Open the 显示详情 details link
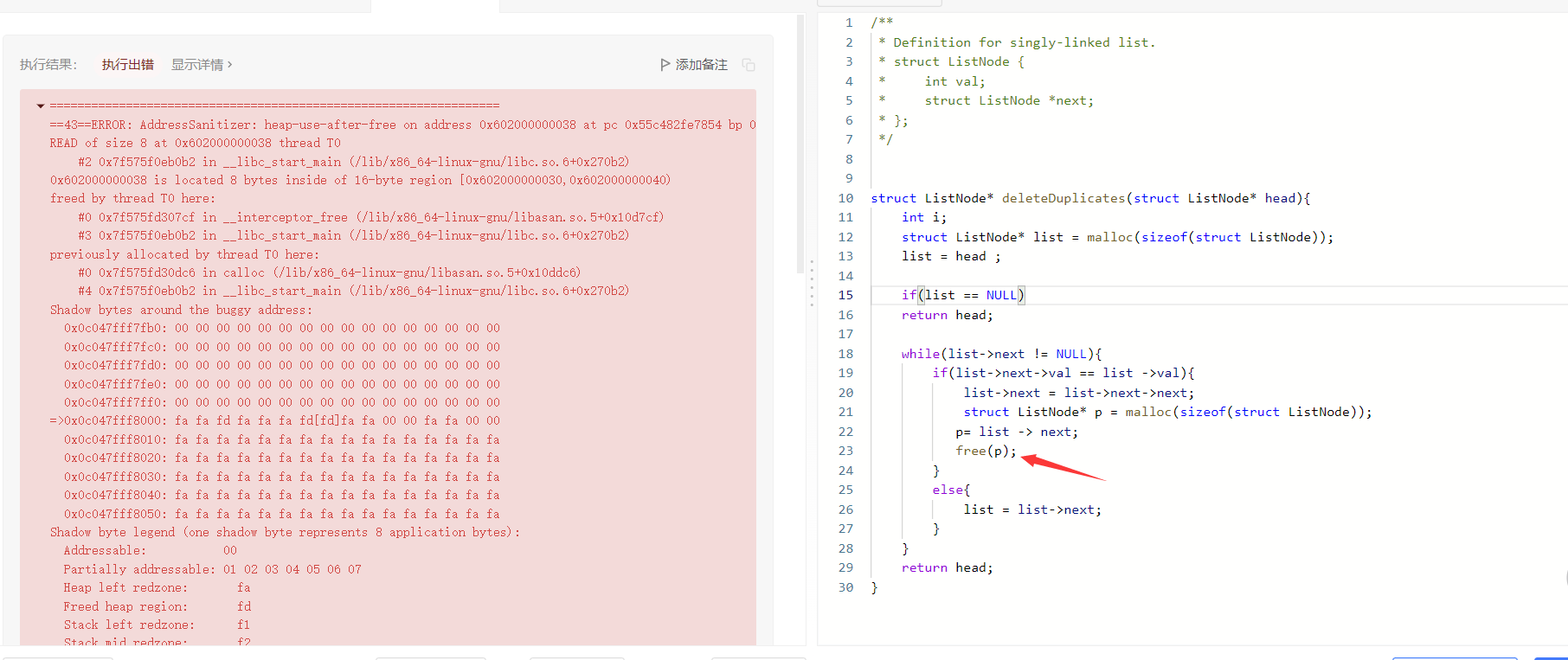 point(202,65)
